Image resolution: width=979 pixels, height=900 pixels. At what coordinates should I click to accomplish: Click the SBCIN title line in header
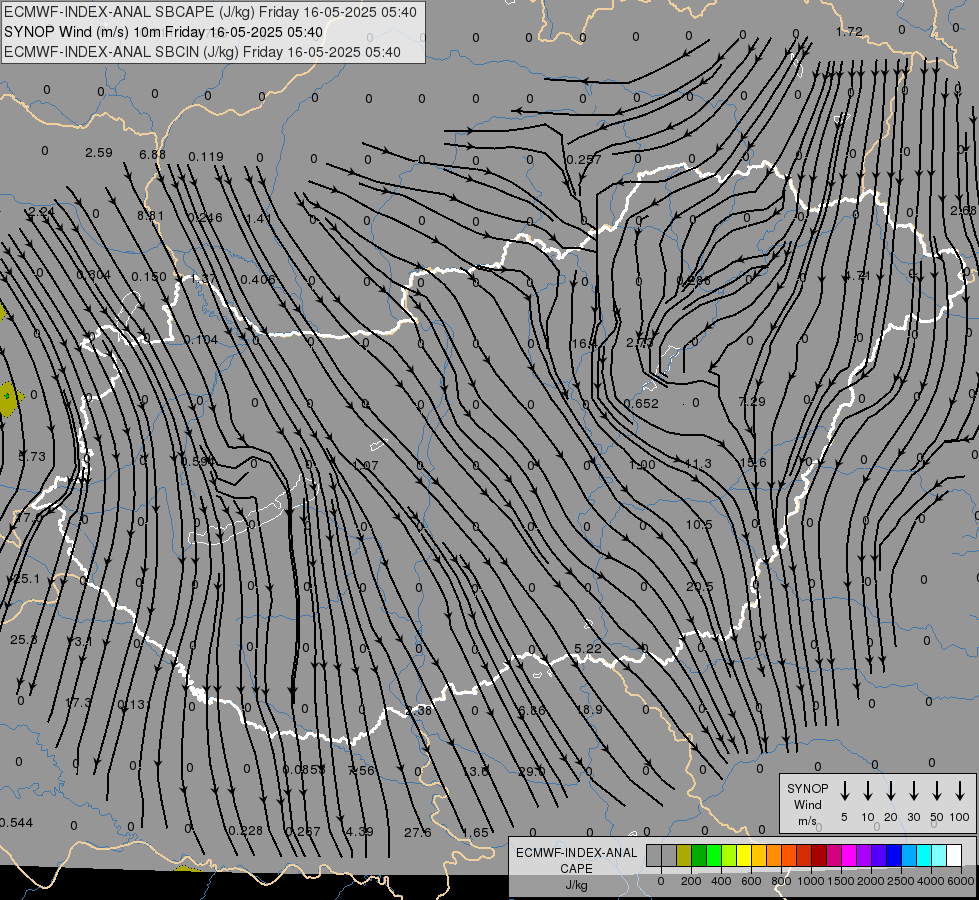(202, 52)
